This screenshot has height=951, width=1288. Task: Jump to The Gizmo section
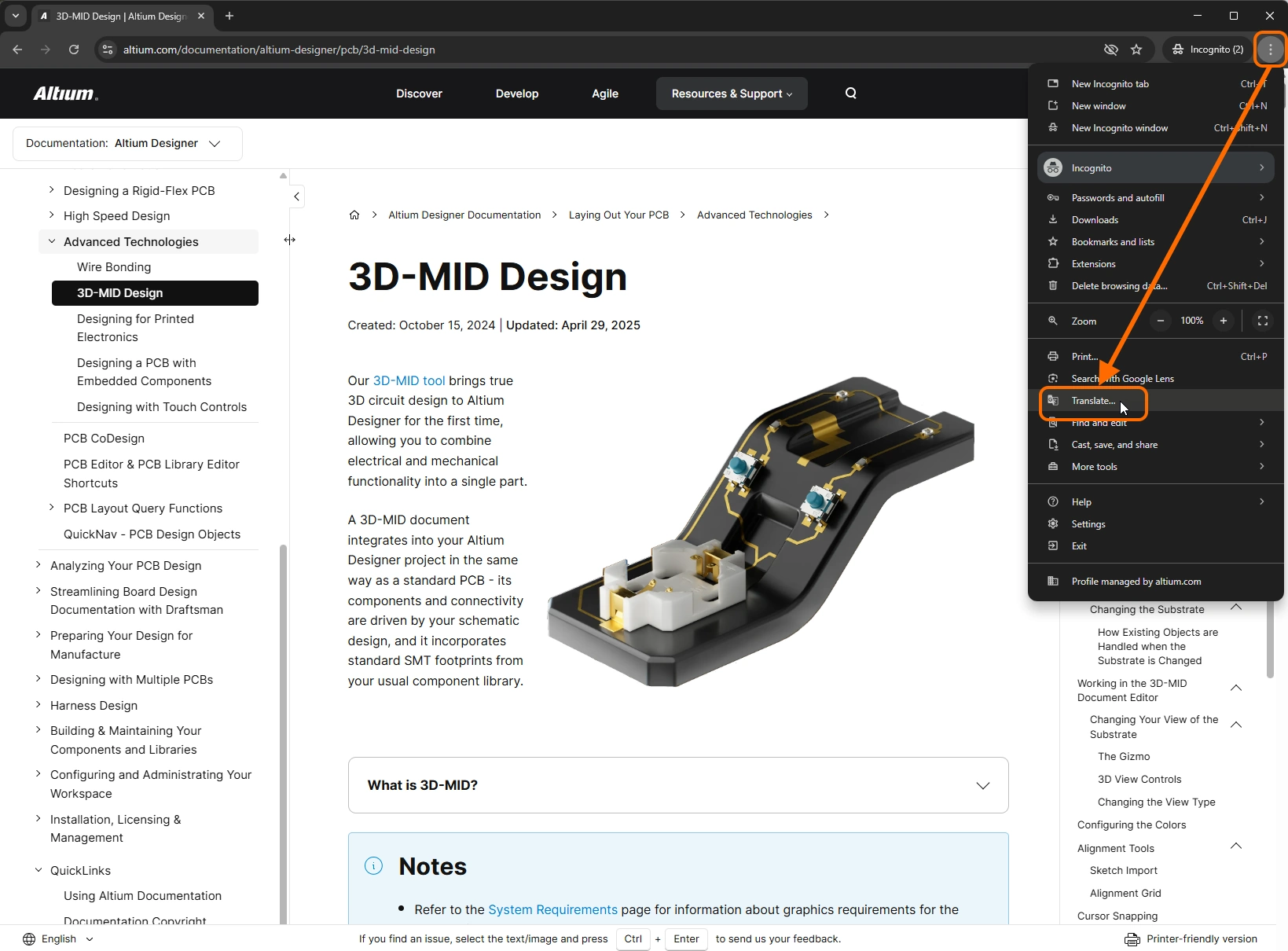tap(1124, 756)
